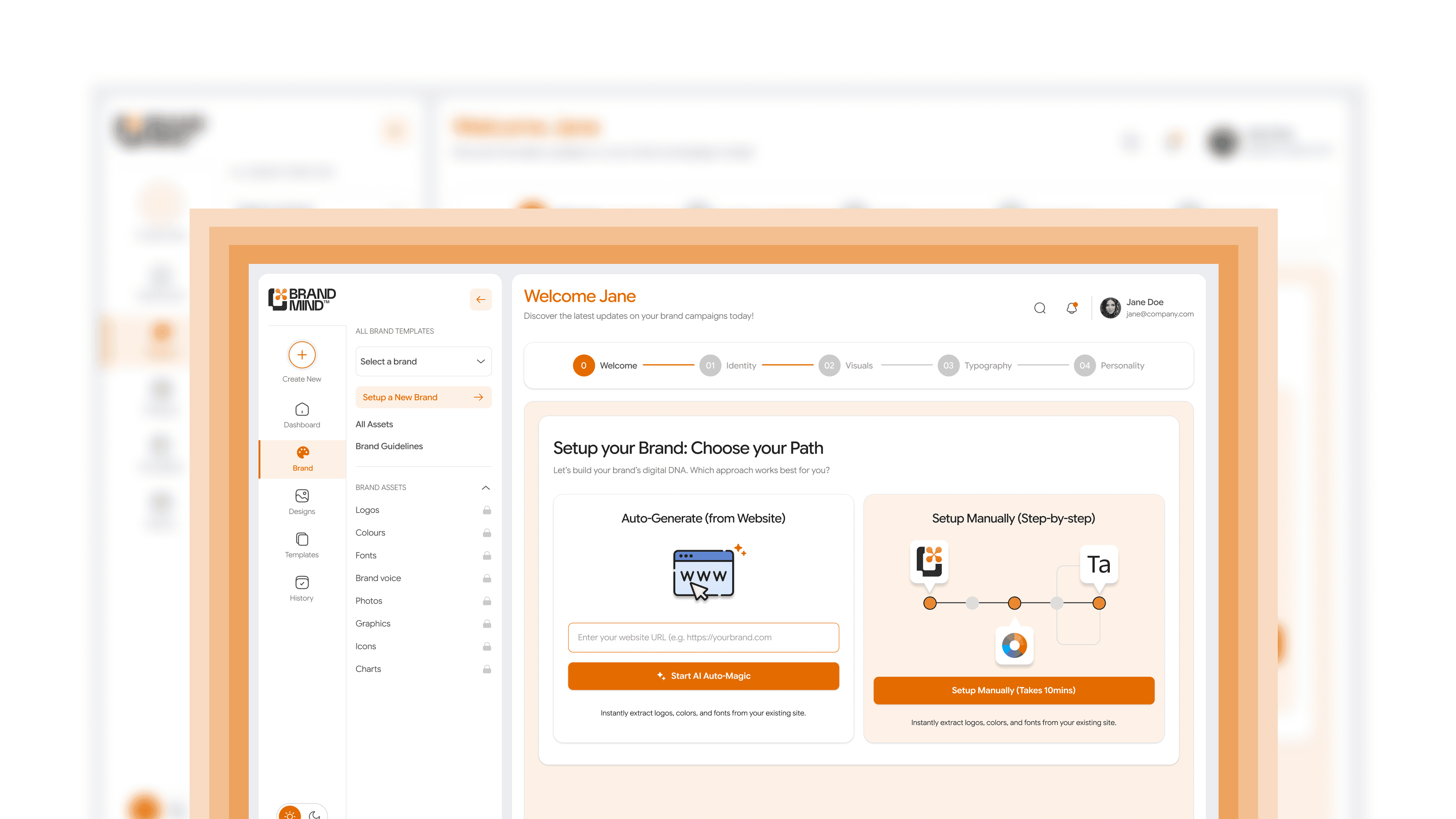The image size is (1456, 819).
Task: Click Jane Doe's profile avatar
Action: click(x=1110, y=308)
